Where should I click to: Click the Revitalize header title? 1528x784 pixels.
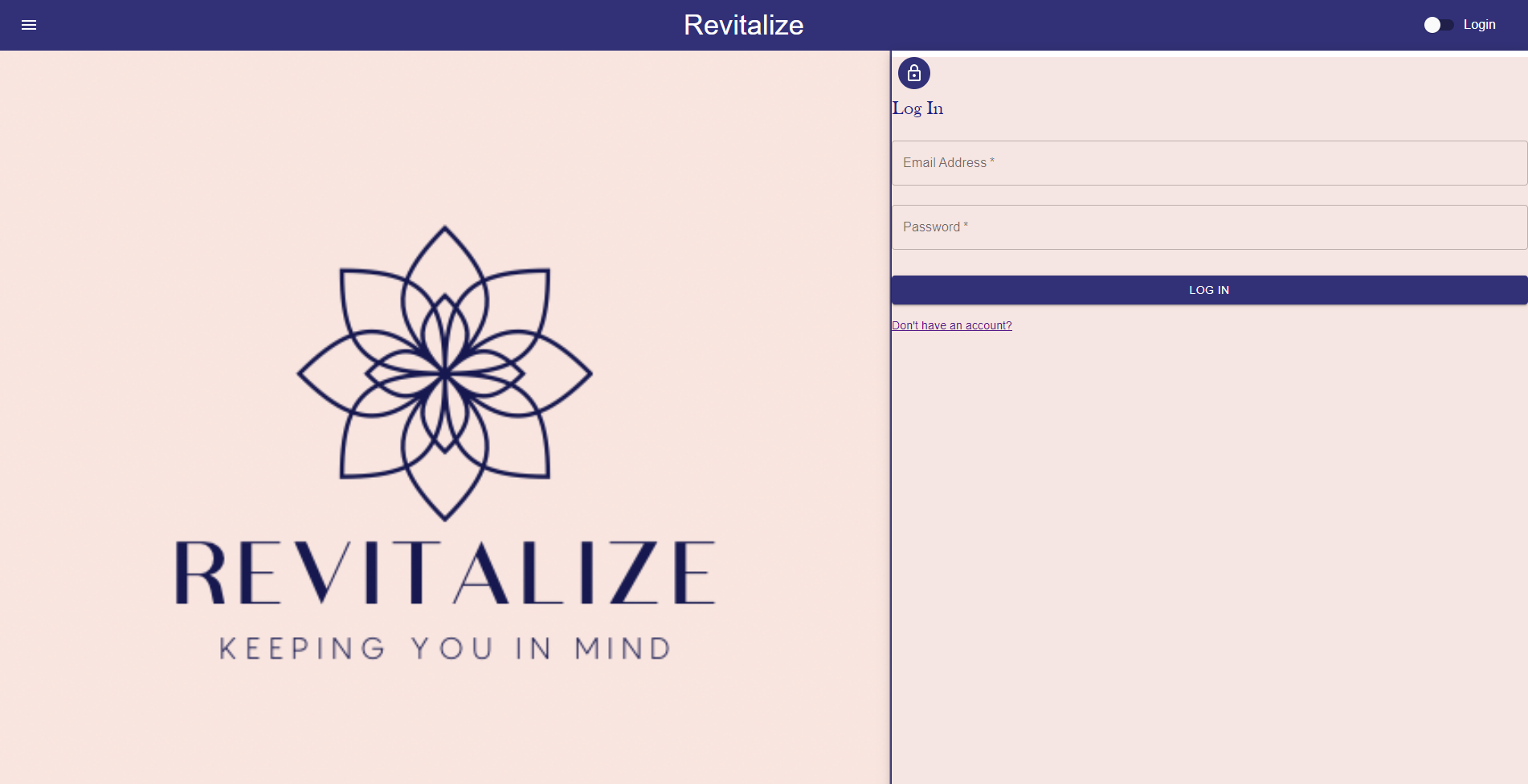pyautogui.click(x=743, y=25)
